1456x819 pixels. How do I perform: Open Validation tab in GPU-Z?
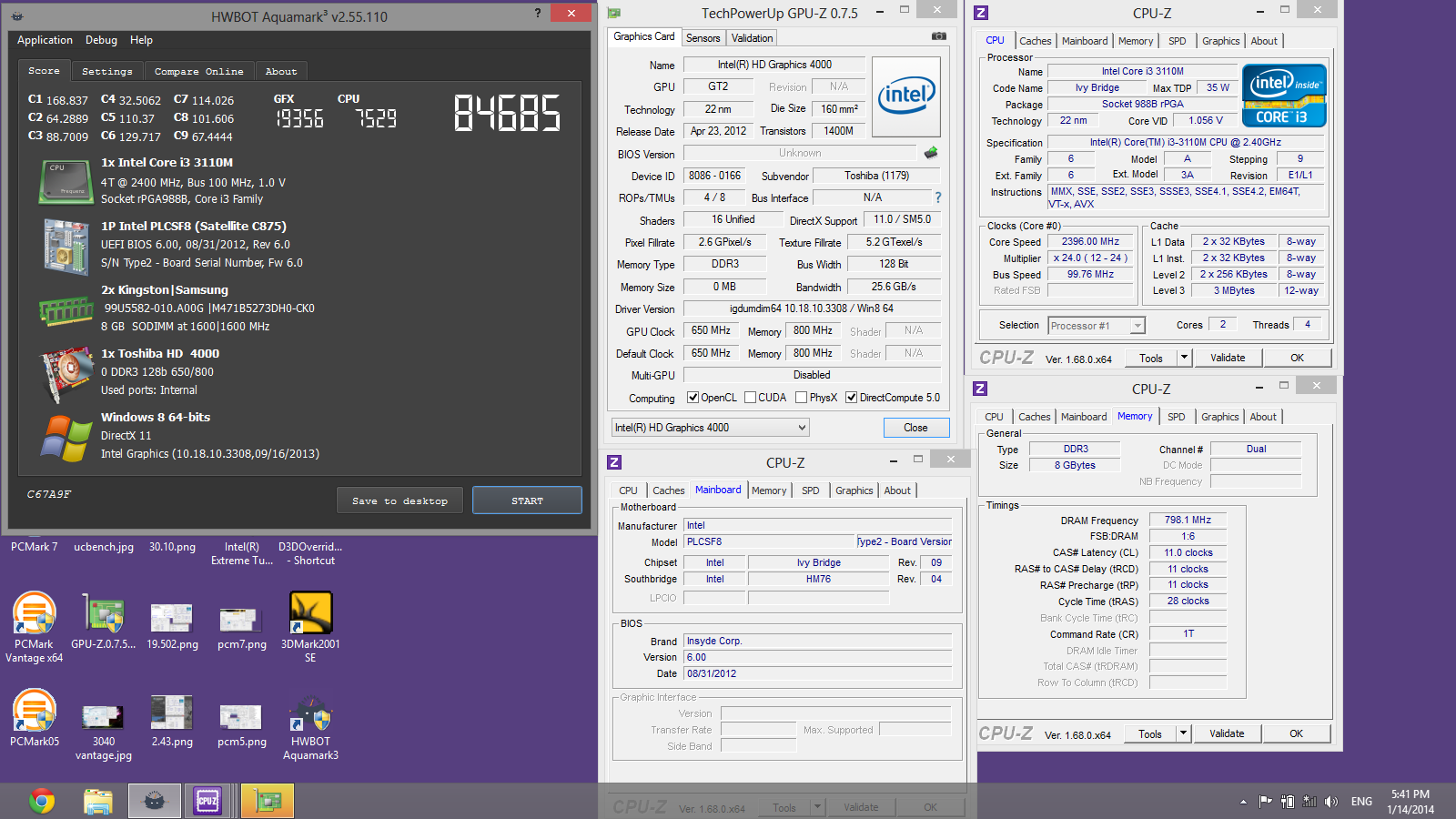tap(752, 38)
